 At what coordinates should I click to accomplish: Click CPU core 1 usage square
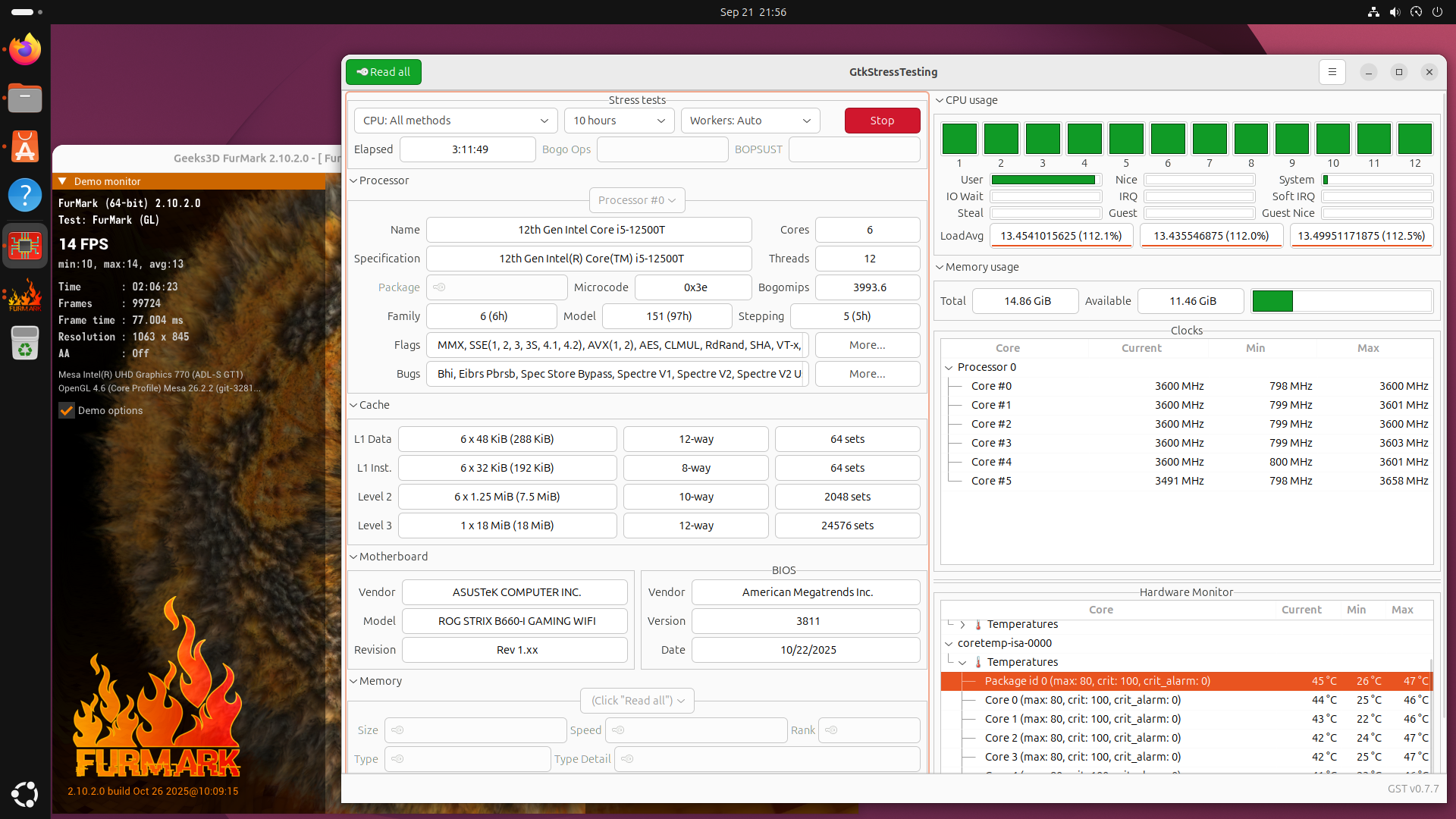click(959, 139)
